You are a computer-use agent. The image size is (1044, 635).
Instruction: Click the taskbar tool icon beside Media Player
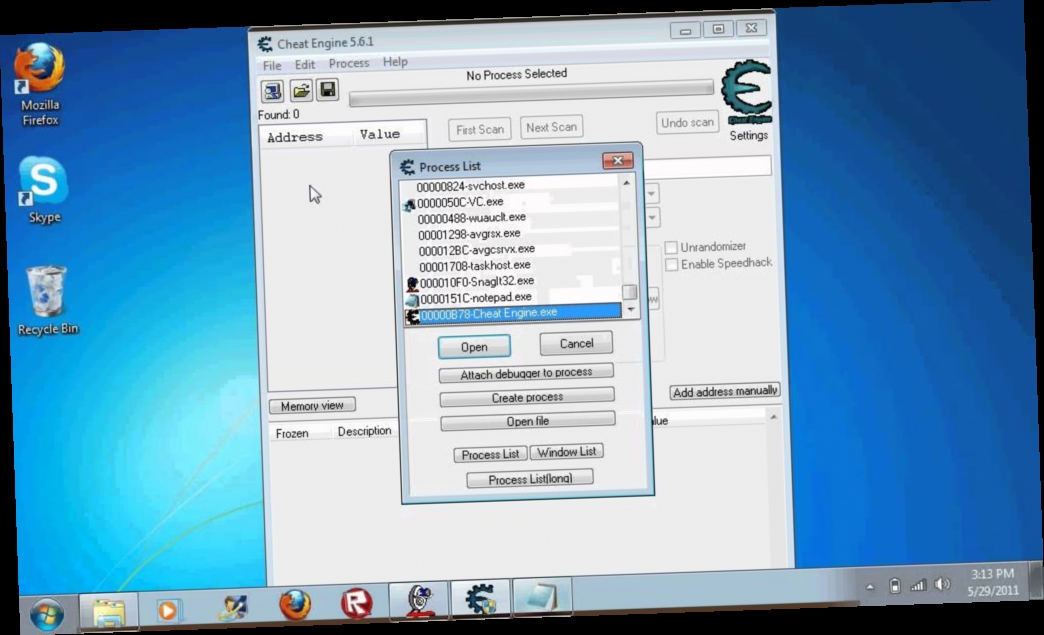pos(232,608)
